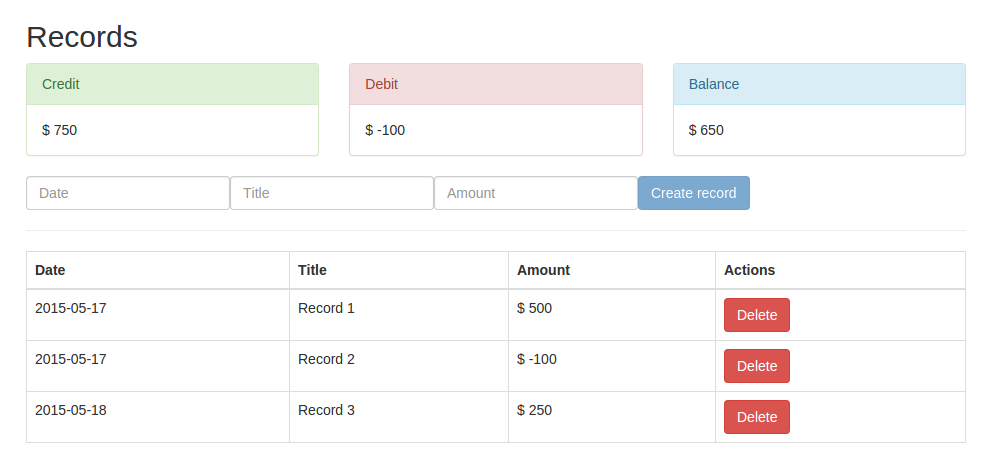Image resolution: width=992 pixels, height=462 pixels.
Task: Delete Record 1 from the table
Action: (756, 315)
